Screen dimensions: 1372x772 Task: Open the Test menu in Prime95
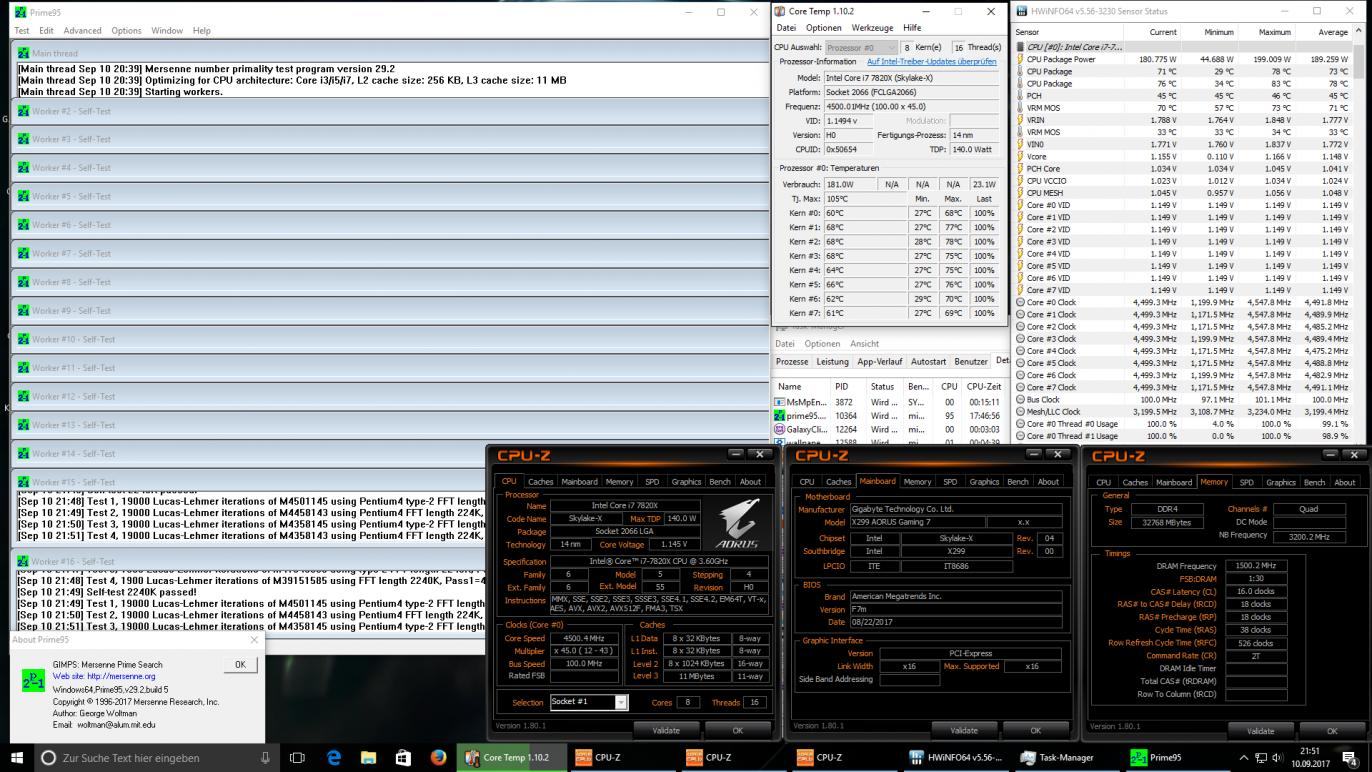(x=21, y=30)
